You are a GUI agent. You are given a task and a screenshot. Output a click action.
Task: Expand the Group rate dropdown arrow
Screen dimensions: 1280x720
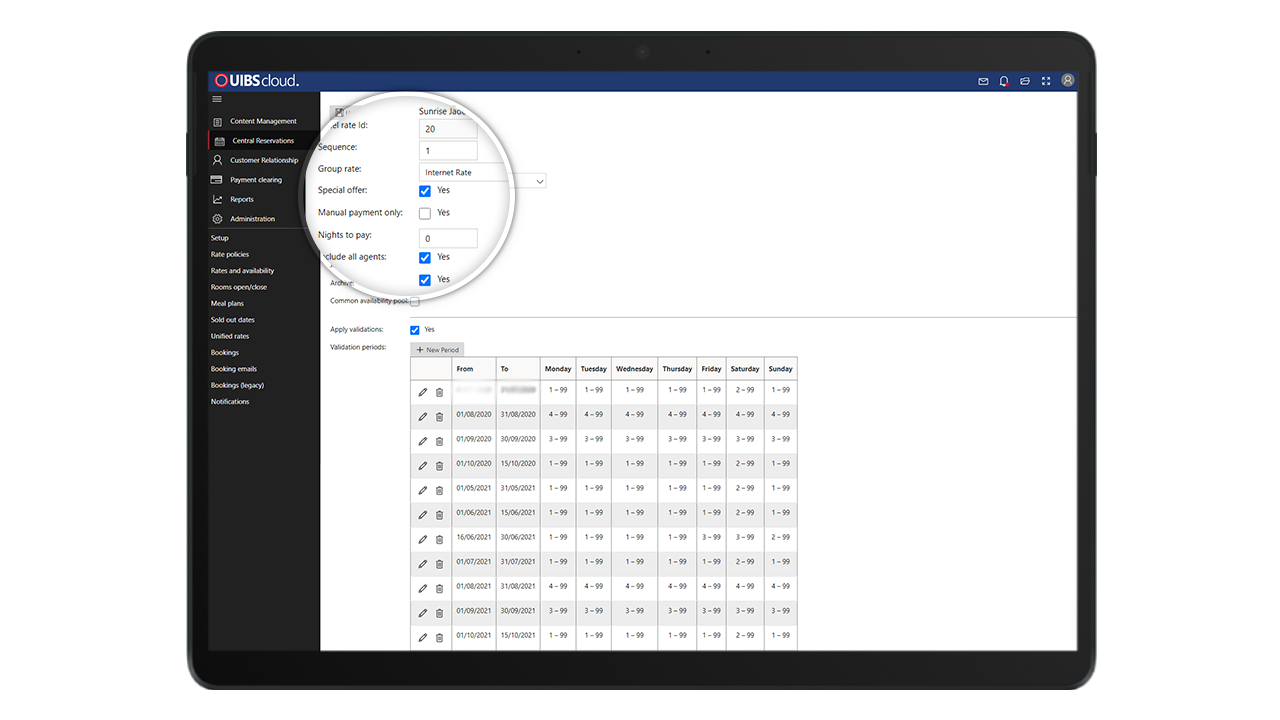click(540, 181)
